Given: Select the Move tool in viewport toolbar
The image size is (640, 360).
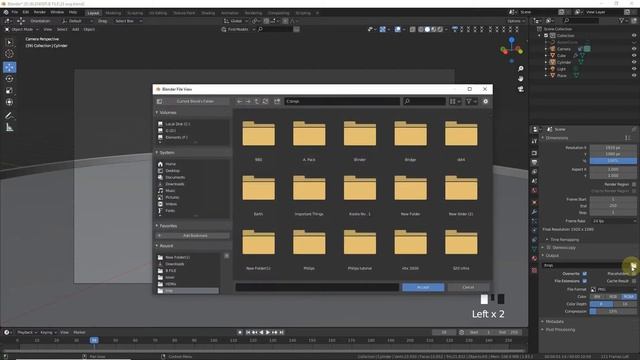Looking at the screenshot, I should point(9,67).
